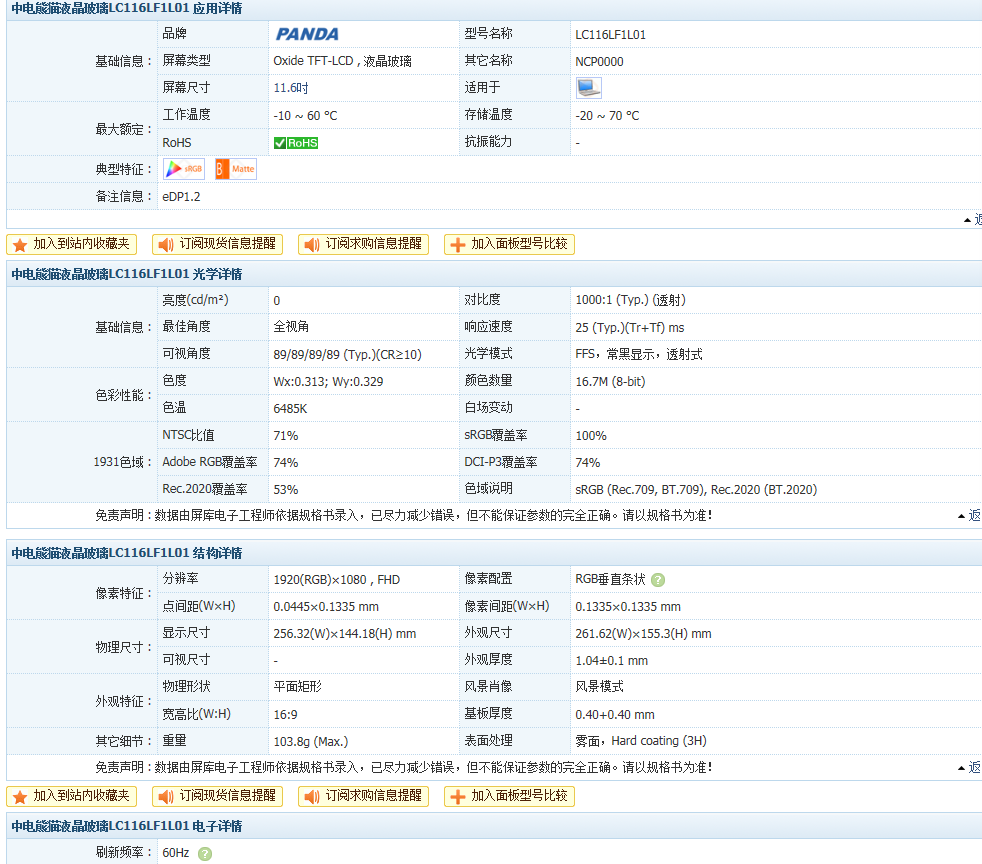982x864 pixels.
Task: Select color temperature 6485K
Action: point(290,409)
